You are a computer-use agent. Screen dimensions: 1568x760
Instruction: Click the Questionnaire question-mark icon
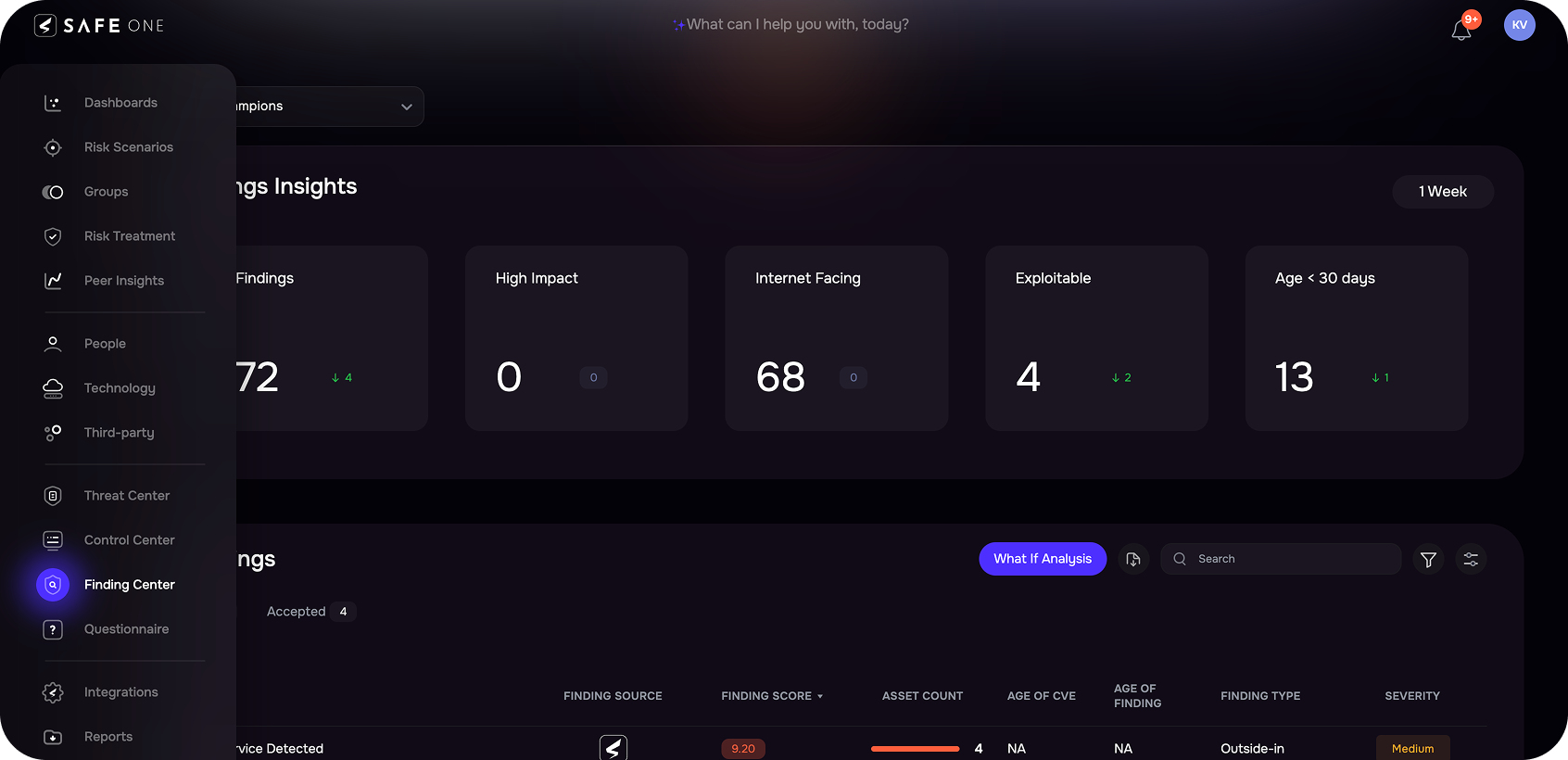pos(53,629)
